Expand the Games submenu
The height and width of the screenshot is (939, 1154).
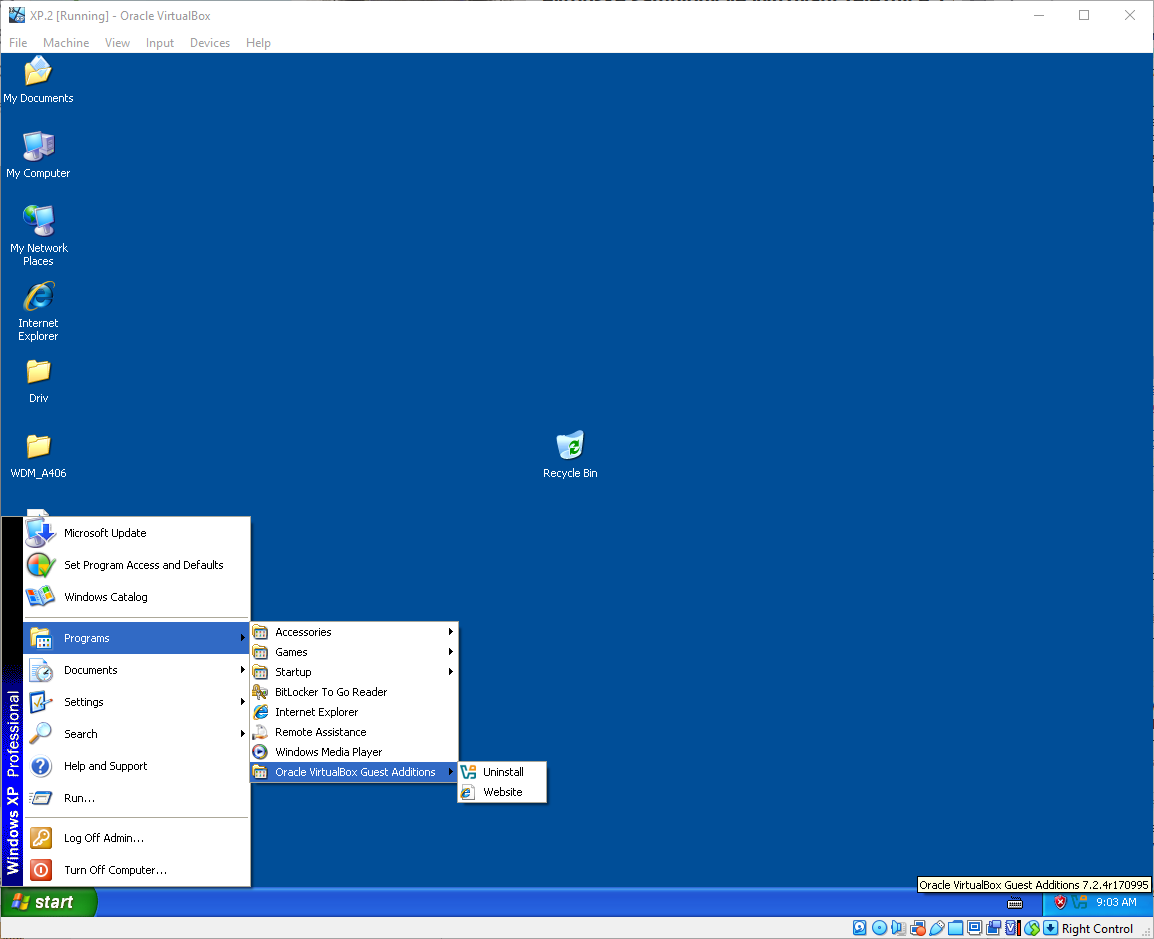pos(354,652)
